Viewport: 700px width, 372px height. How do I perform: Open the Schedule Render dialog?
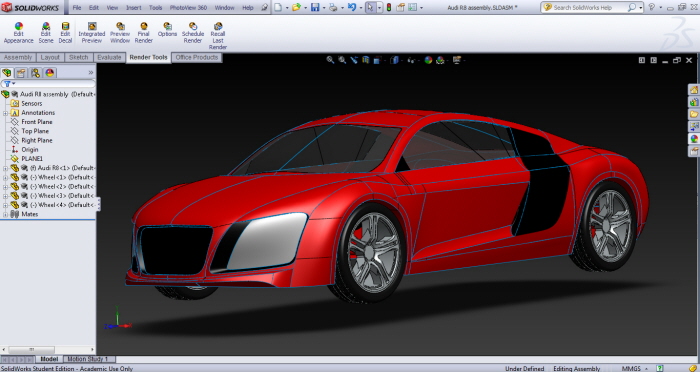tap(193, 33)
